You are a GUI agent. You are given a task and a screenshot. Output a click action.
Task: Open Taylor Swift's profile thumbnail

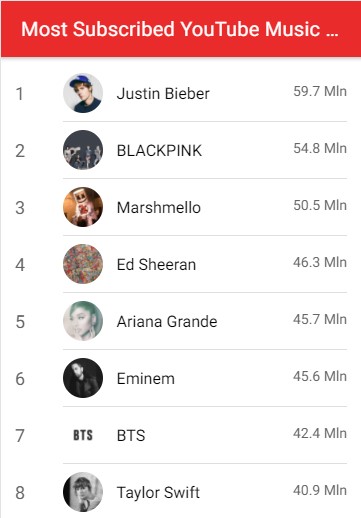pyautogui.click(x=83, y=492)
